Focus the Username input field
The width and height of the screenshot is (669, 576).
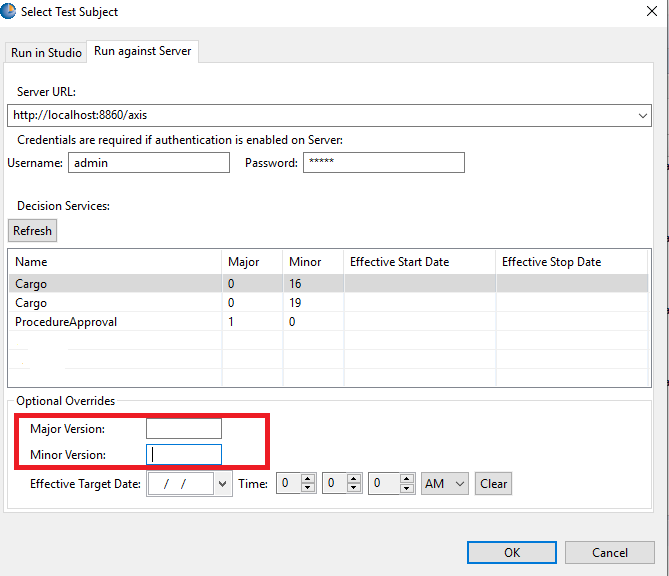149,163
